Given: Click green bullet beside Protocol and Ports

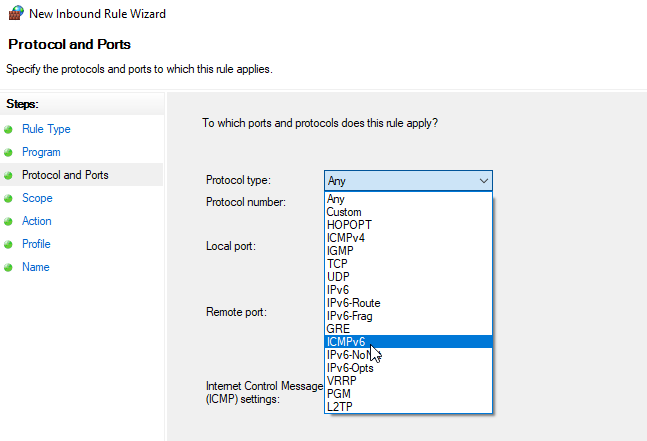Looking at the screenshot, I should click(x=9, y=176).
